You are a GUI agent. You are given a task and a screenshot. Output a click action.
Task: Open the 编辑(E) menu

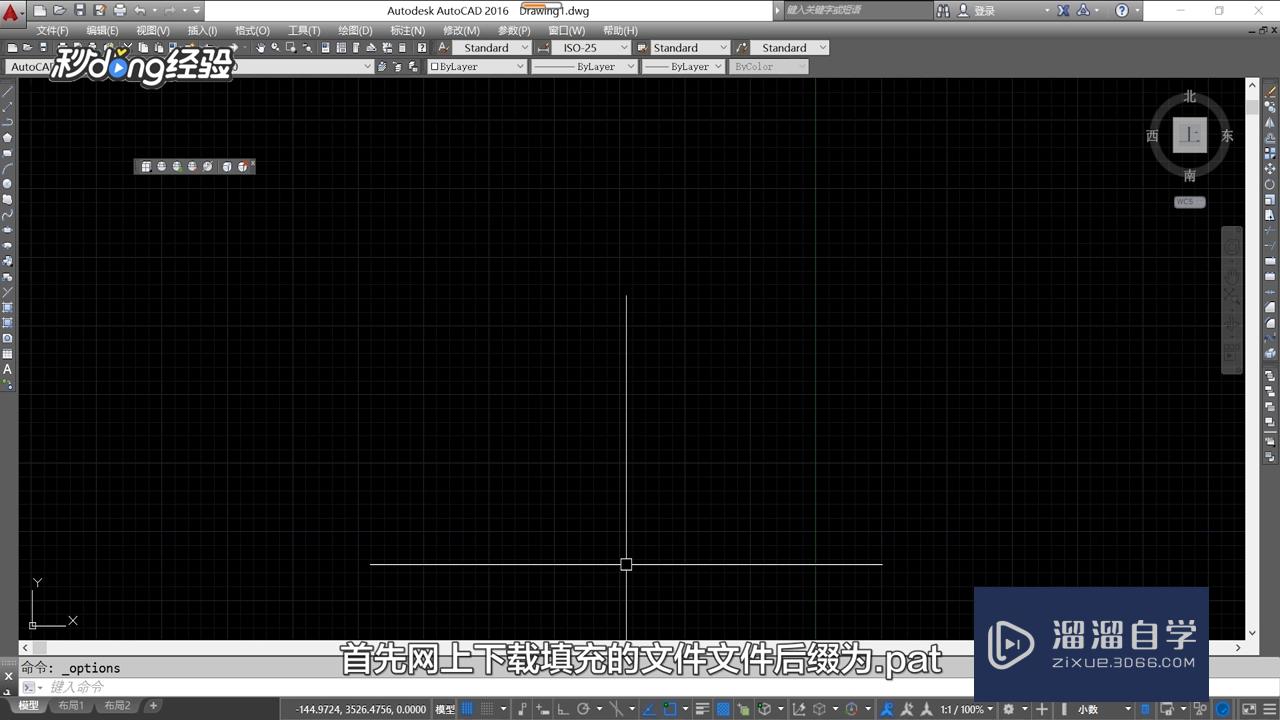pos(102,30)
